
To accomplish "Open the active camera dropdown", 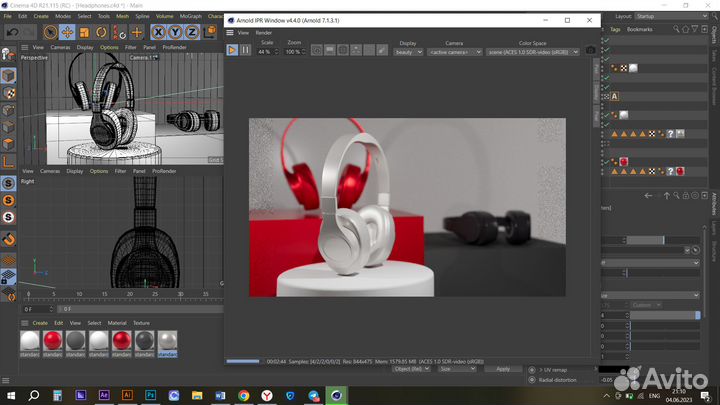I will 454,51.
